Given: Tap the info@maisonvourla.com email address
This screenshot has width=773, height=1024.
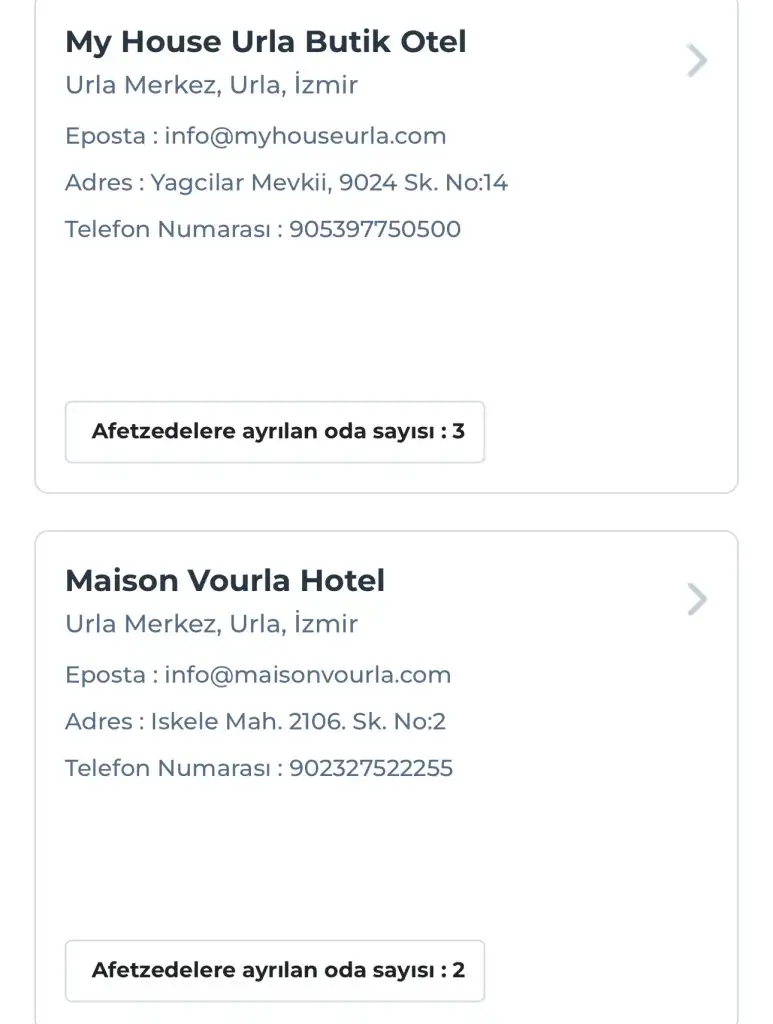Looking at the screenshot, I should pyautogui.click(x=308, y=675).
